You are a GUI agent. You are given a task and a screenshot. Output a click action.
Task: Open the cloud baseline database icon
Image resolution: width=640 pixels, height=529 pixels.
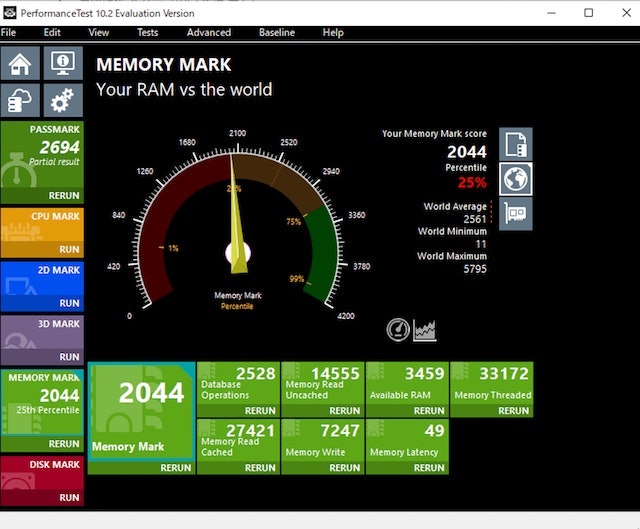click(20, 100)
